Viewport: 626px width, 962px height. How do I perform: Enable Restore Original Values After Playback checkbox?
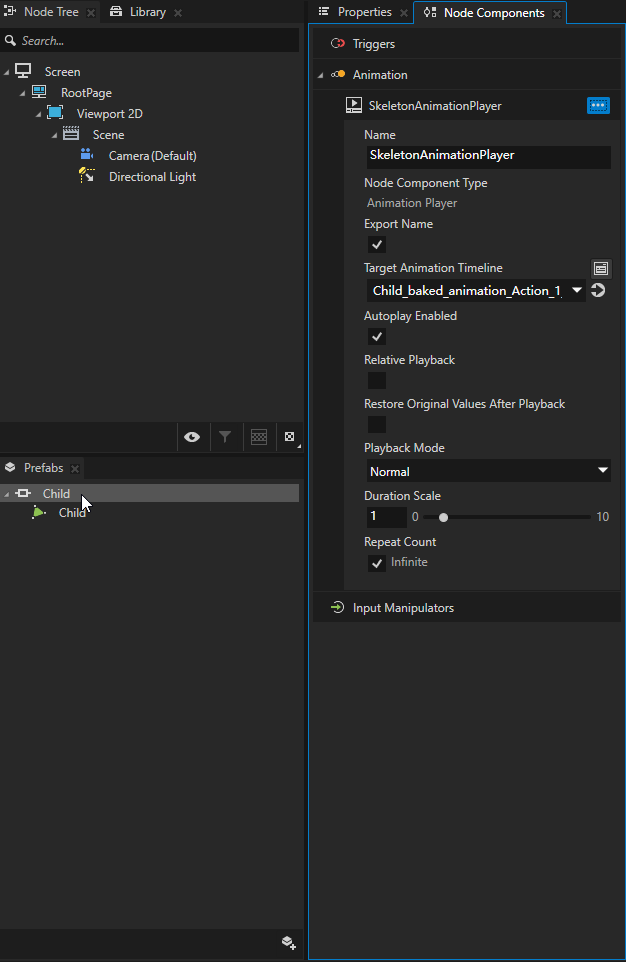pyautogui.click(x=377, y=425)
